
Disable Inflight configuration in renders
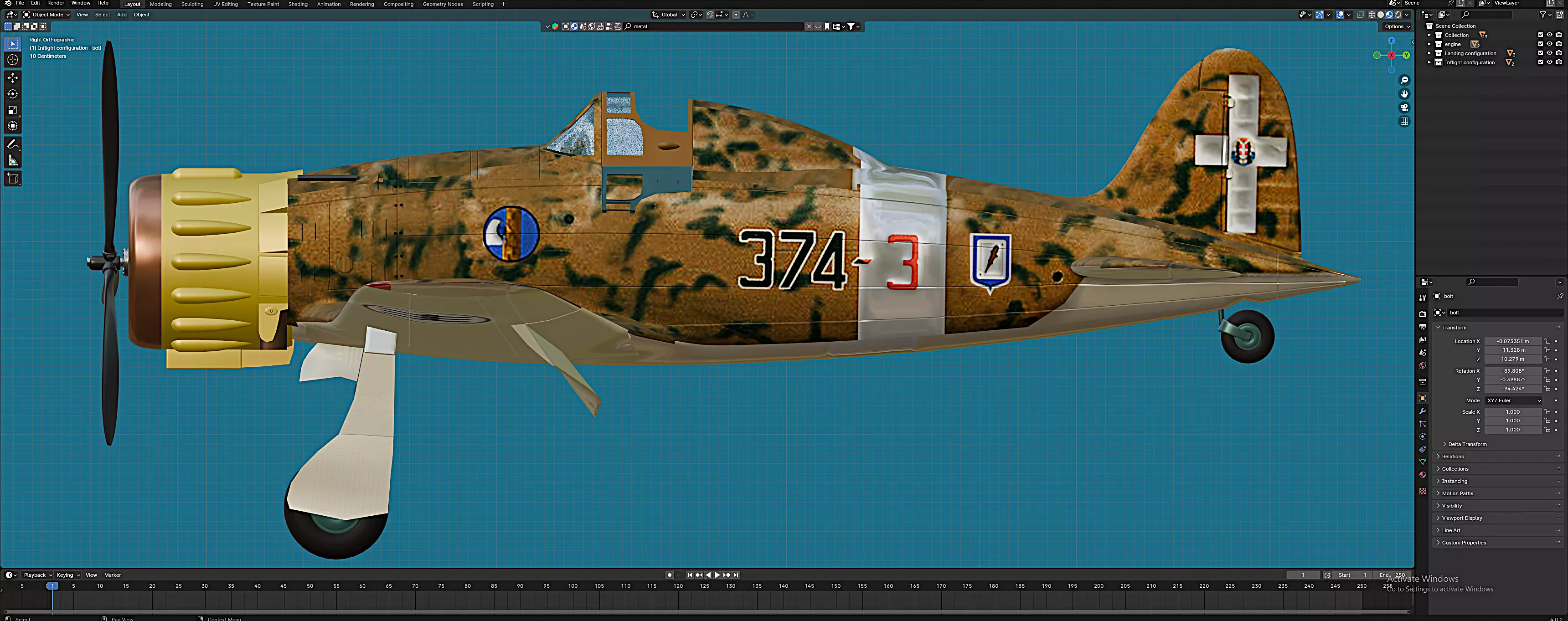click(1559, 62)
